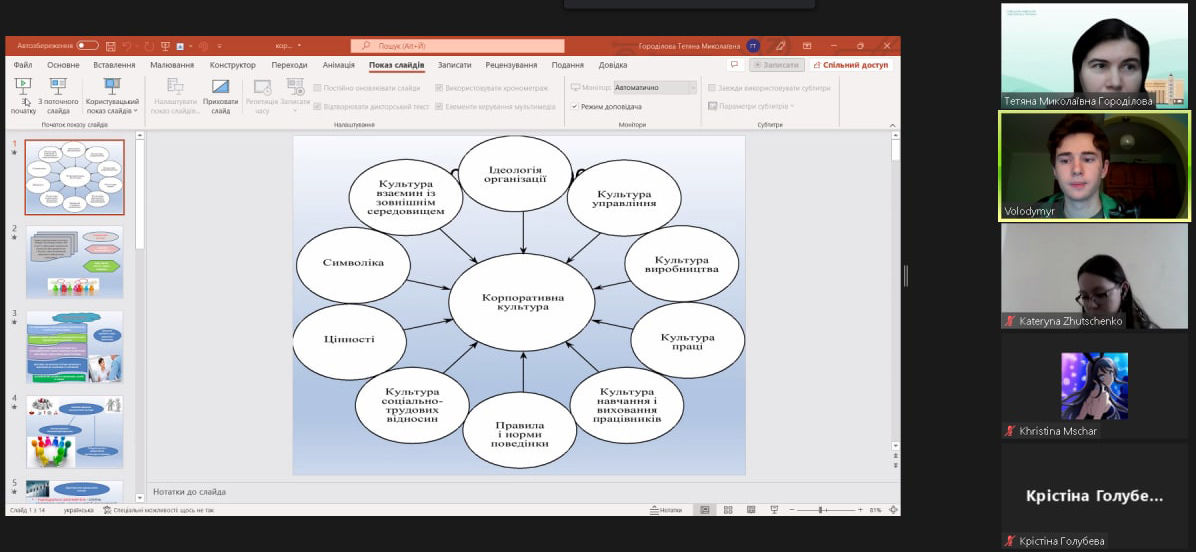
Task: Open the Анімація ribbon tab
Action: click(x=338, y=65)
